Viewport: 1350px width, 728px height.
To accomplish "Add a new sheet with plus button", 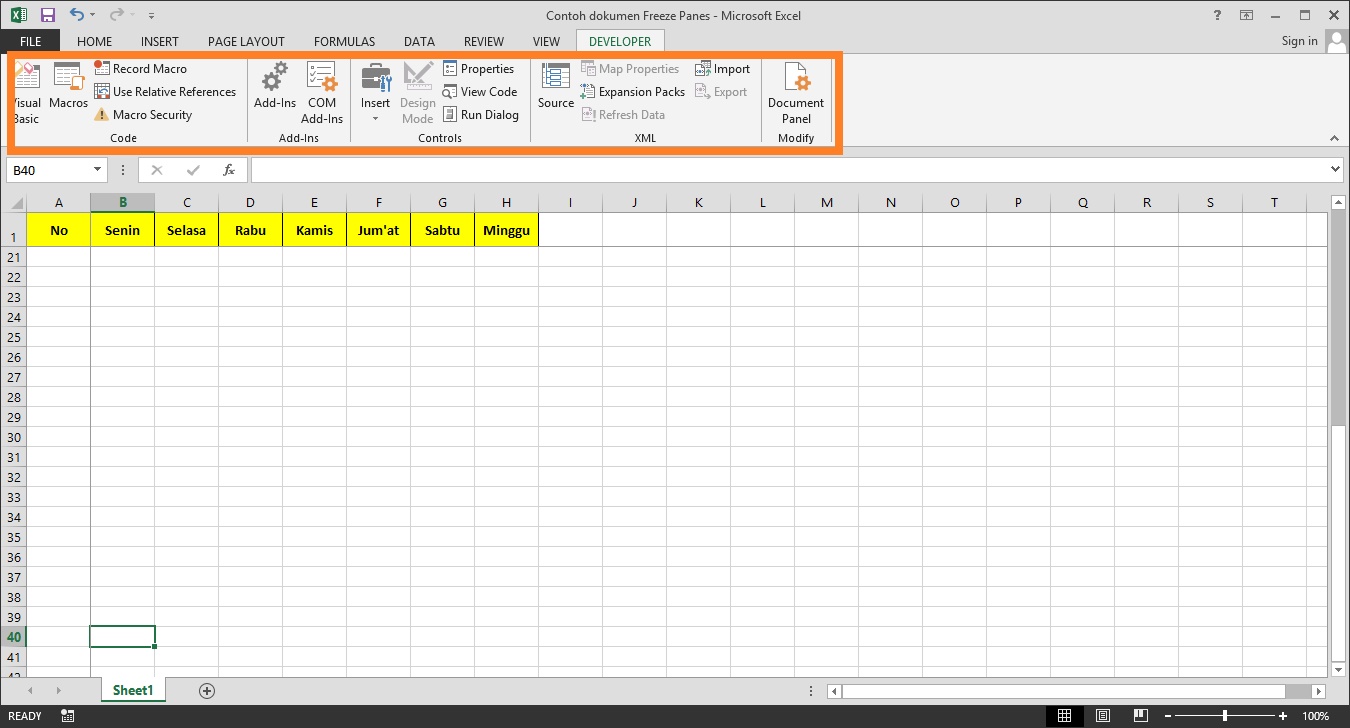I will tap(207, 691).
